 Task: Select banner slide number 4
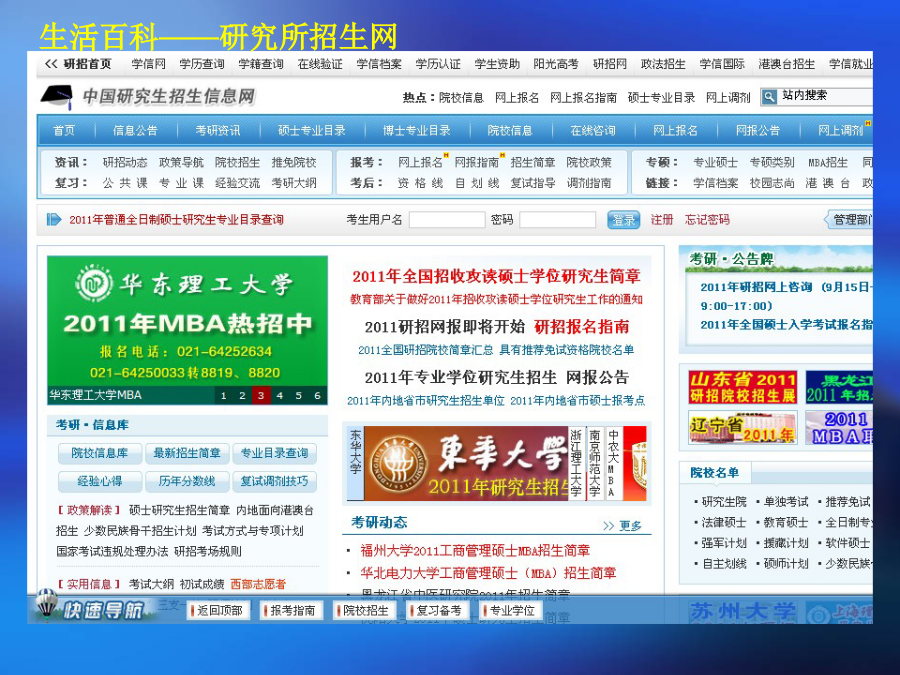(x=280, y=395)
